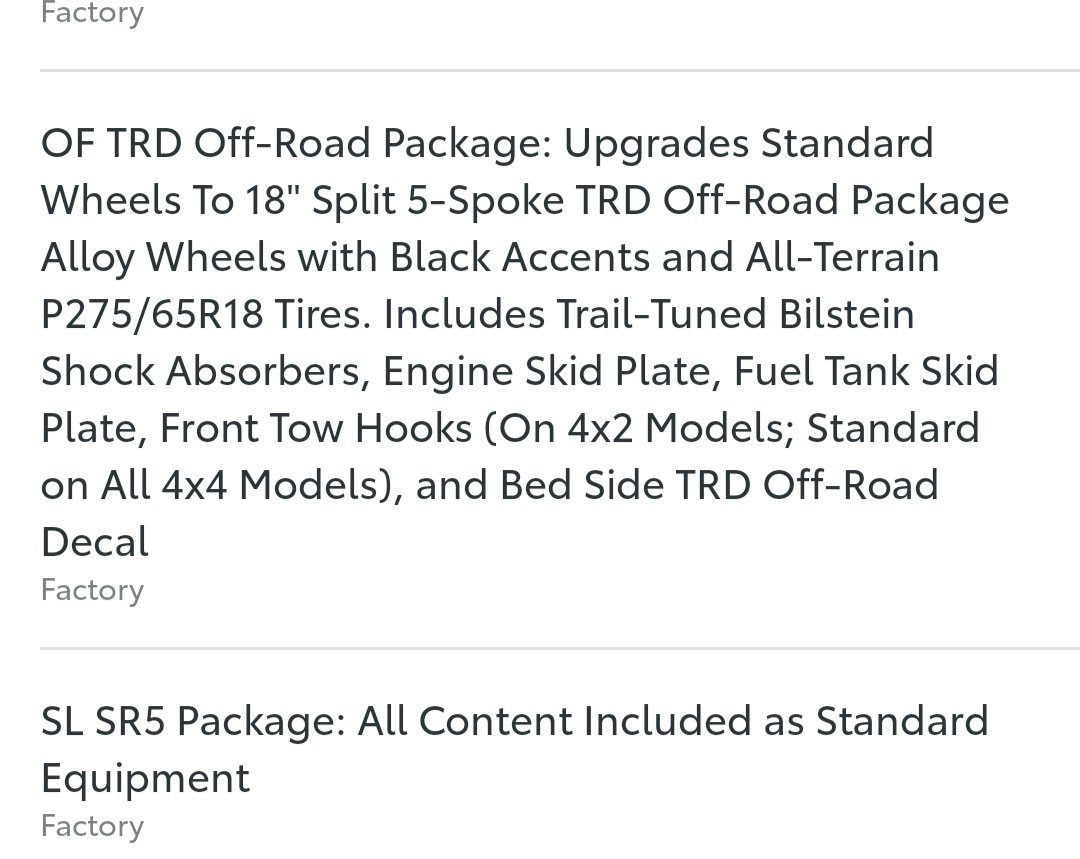This screenshot has width=1080, height=859.
Task: Select the Fuel Tank Skid text
Action: 866,372
